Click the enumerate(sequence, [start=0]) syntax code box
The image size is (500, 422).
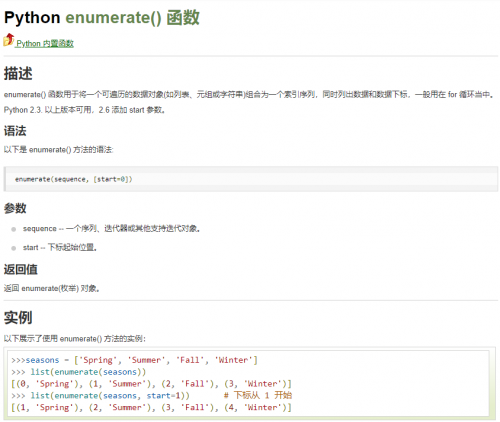[x=251, y=179]
